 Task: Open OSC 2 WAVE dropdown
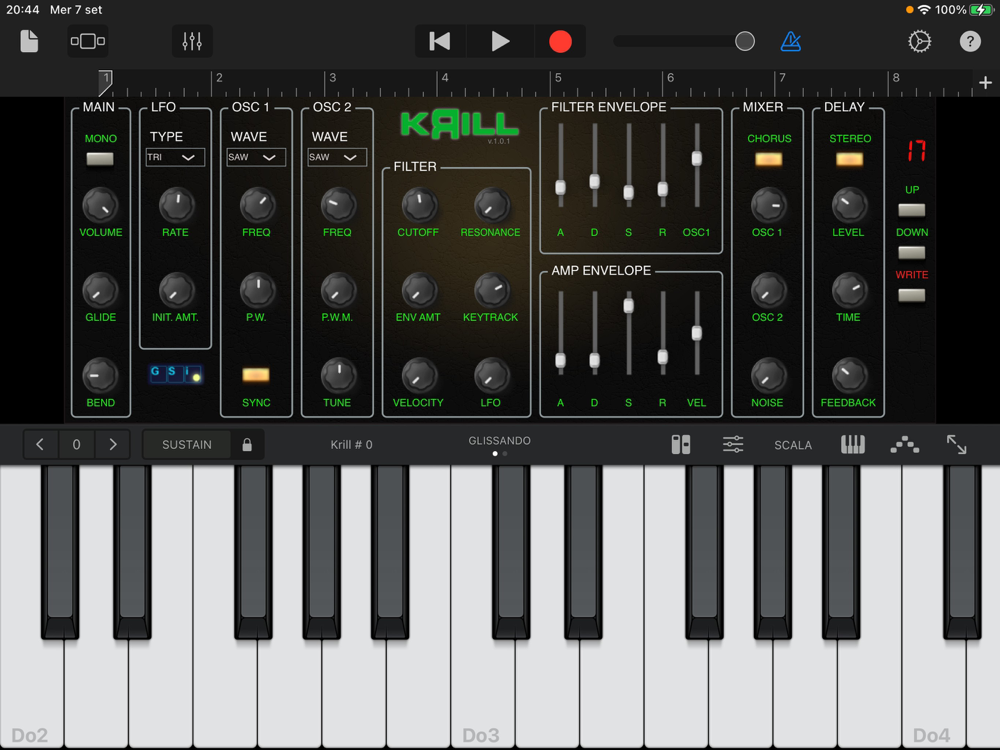point(337,158)
